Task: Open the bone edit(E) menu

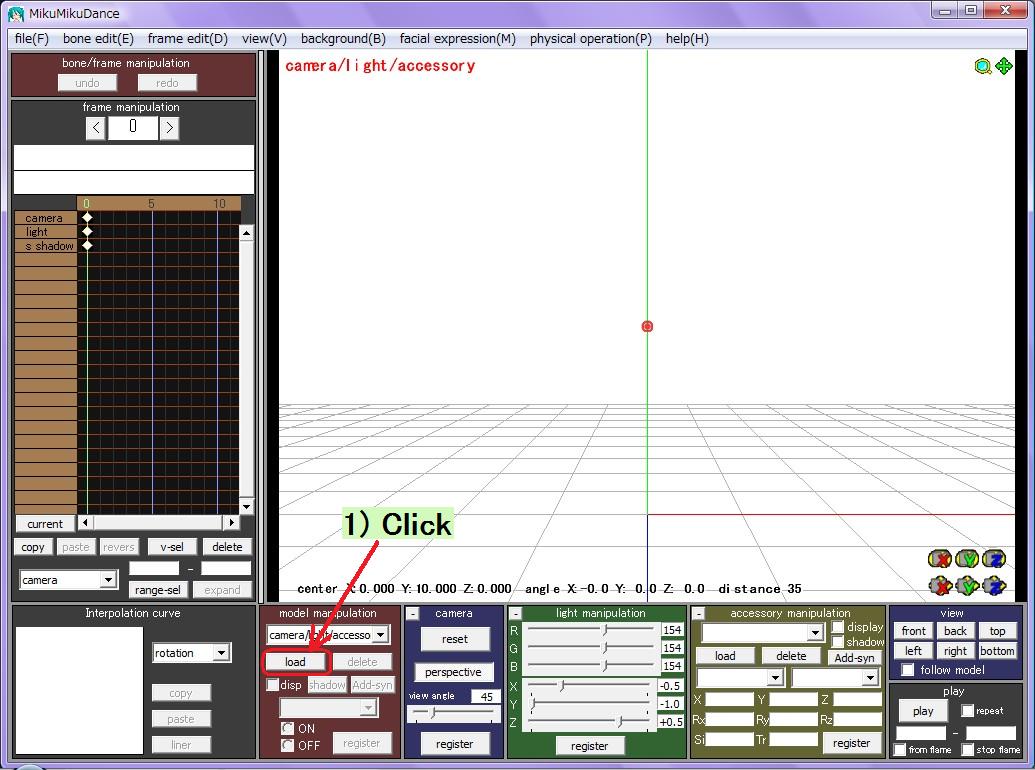Action: 98,38
